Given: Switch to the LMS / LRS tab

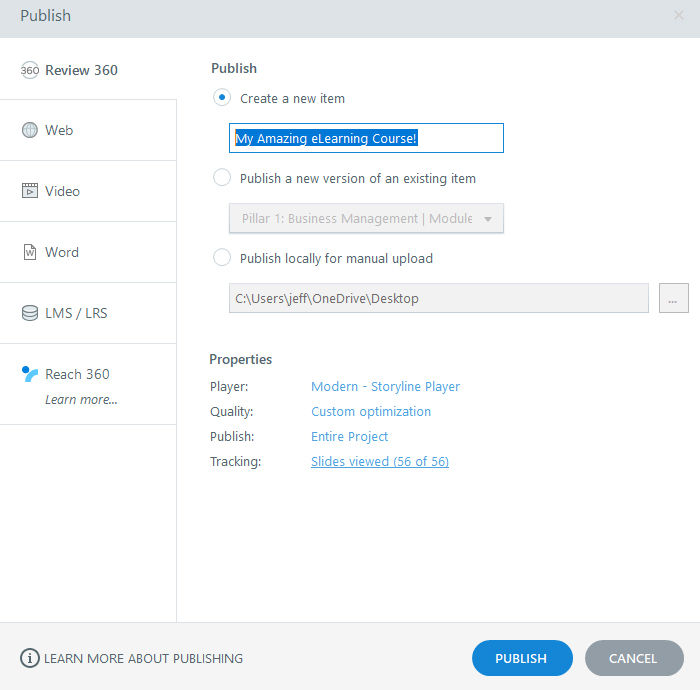Looking at the screenshot, I should 76,313.
